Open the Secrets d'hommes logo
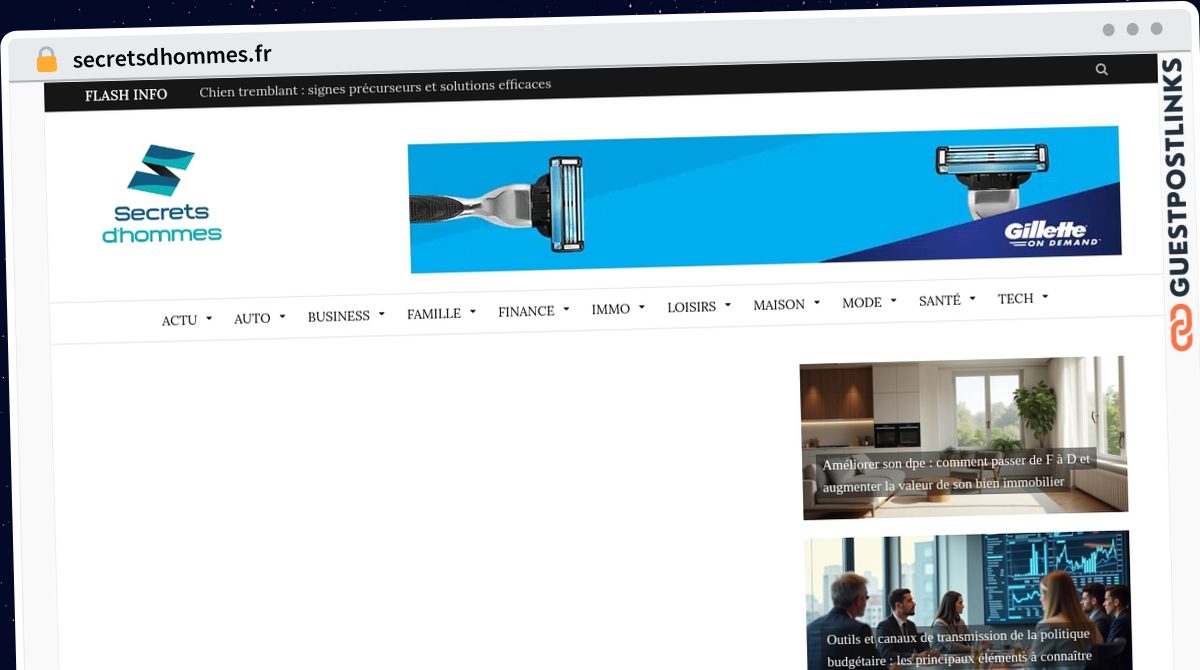This screenshot has width=1200, height=670. point(162,194)
